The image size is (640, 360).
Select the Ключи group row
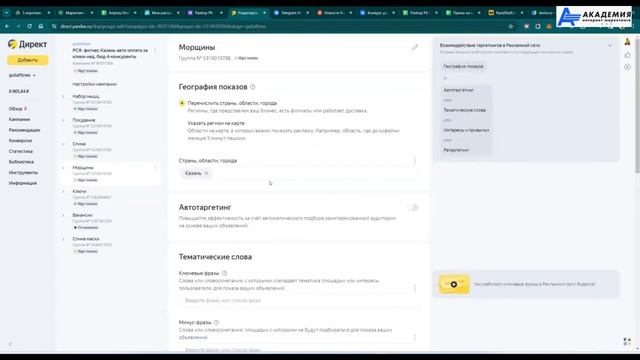pos(110,197)
